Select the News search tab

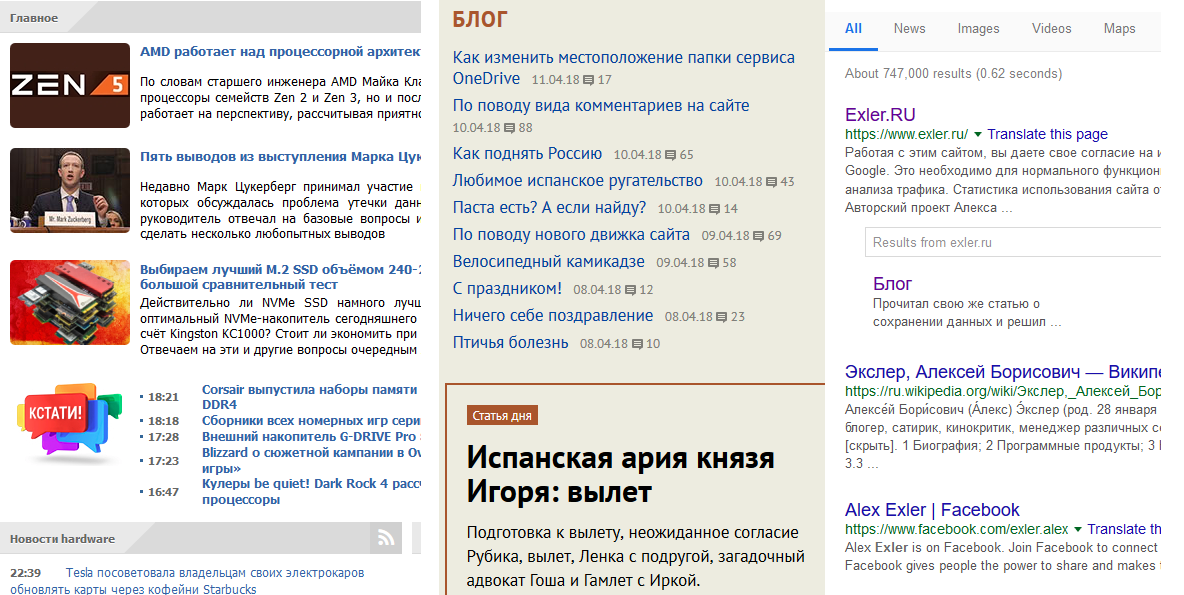[909, 29]
